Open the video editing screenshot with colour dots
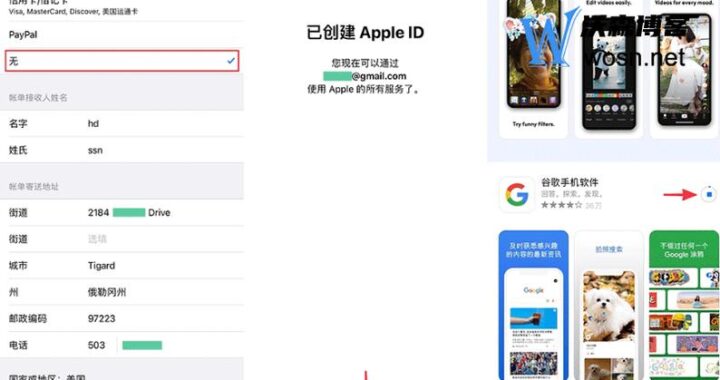Screen dimensions: 720x380 [609, 69]
